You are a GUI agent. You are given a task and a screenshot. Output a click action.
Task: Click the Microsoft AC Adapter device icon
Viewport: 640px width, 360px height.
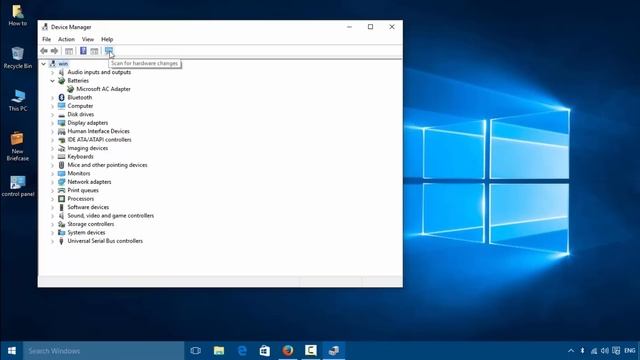(x=71, y=89)
